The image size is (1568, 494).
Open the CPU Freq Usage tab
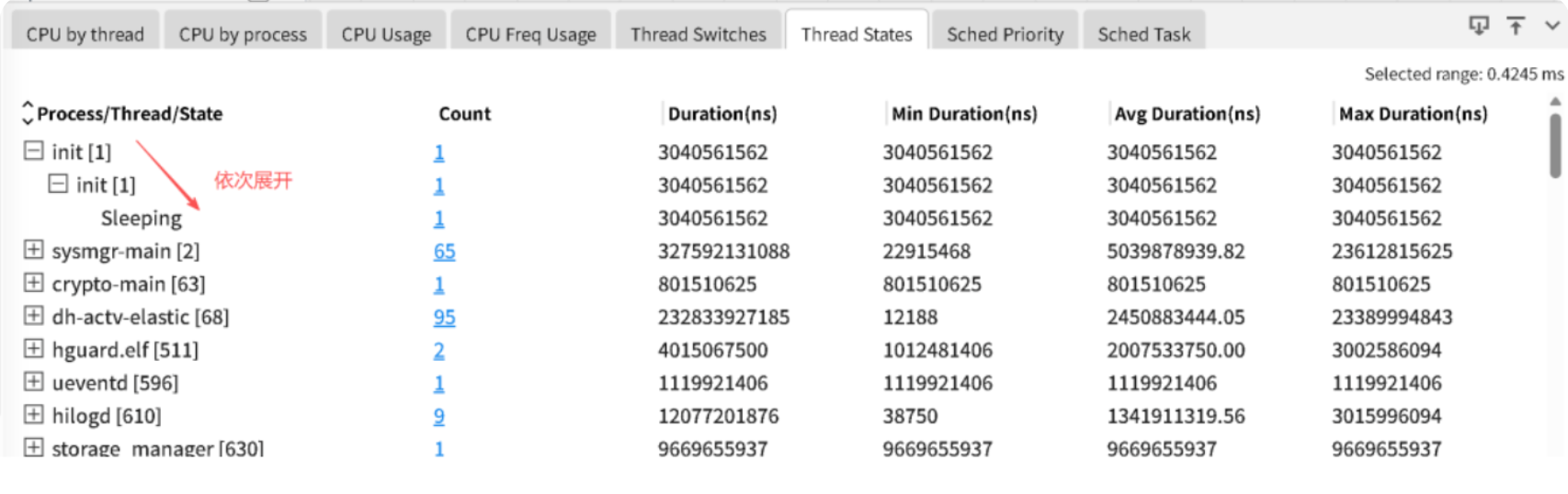click(530, 34)
